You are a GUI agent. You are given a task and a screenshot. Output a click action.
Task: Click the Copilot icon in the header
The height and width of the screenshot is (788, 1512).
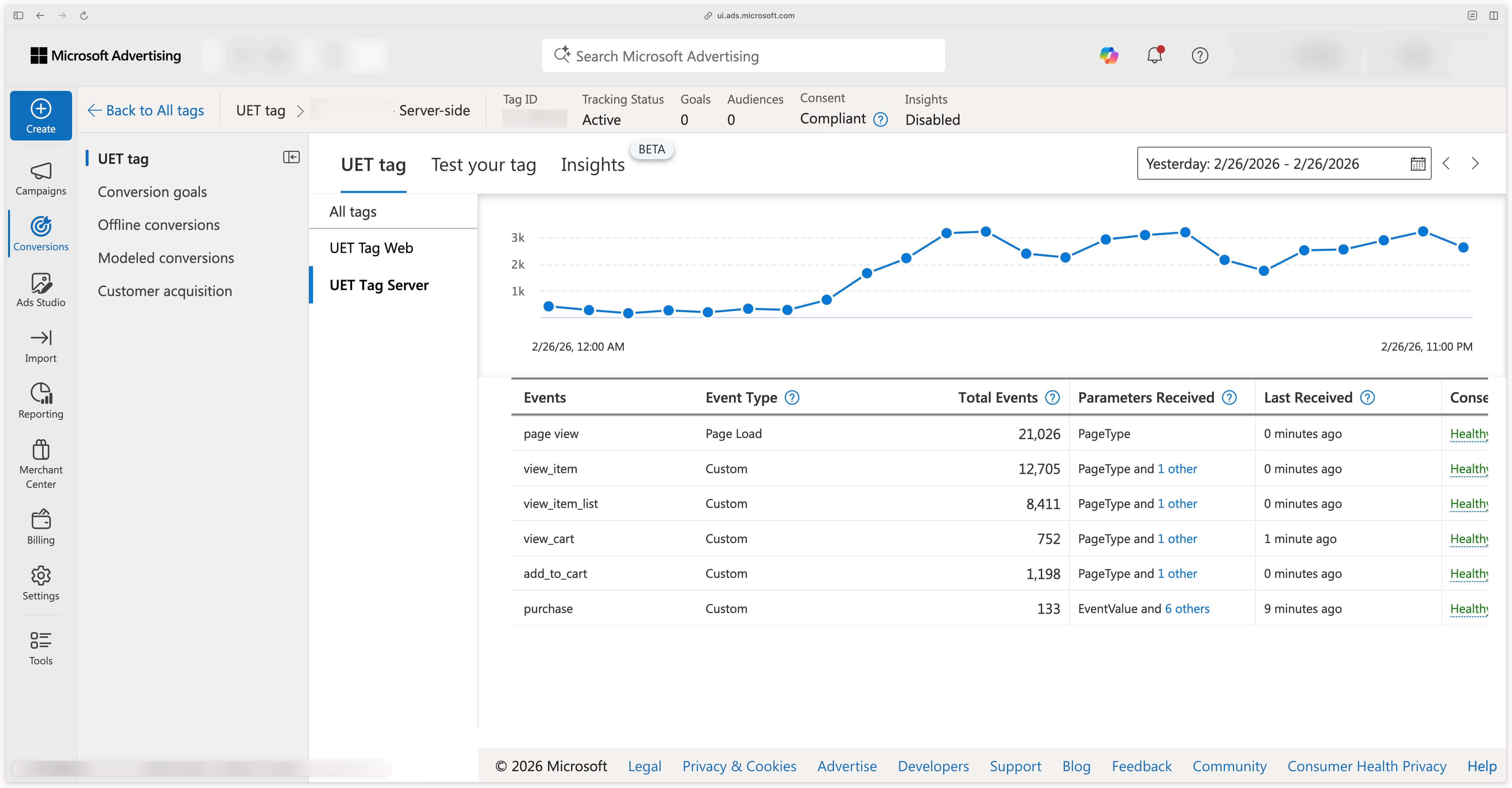point(1108,56)
